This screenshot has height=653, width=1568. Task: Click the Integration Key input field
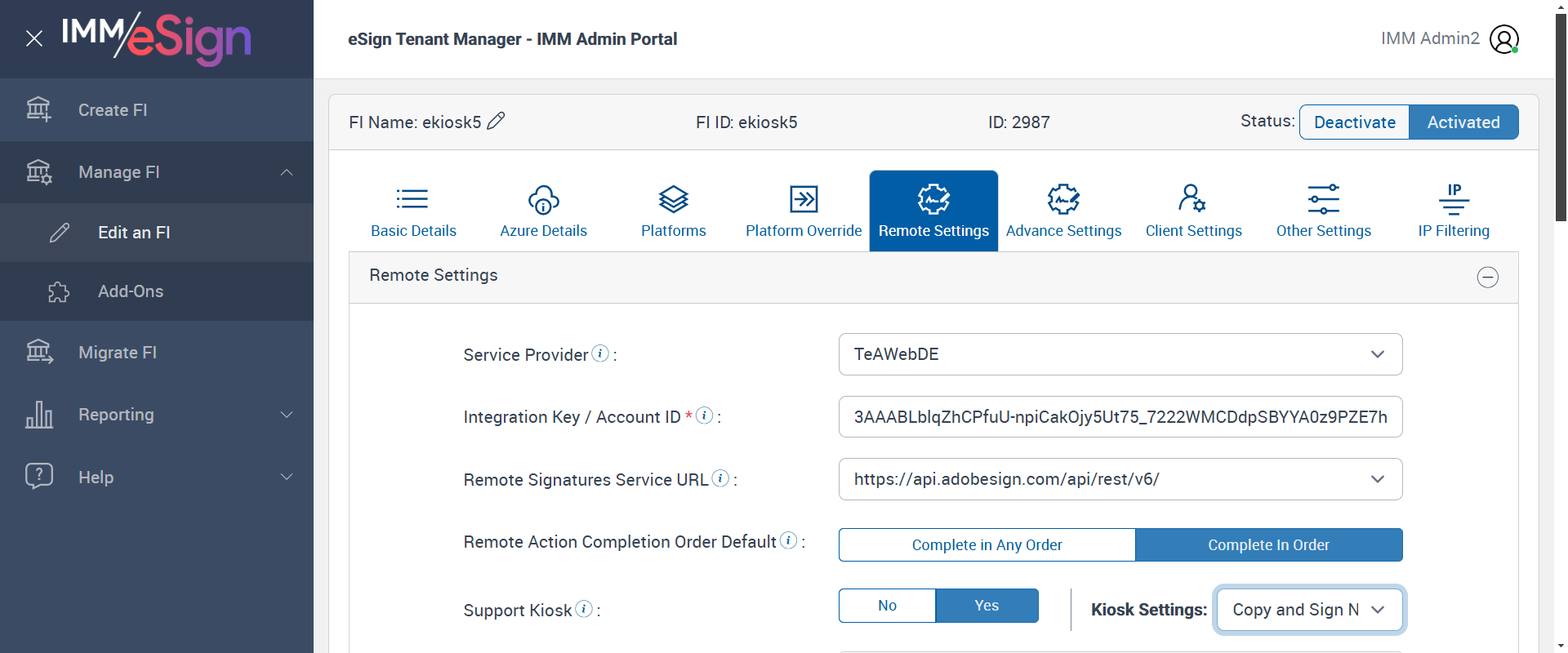(x=1120, y=417)
